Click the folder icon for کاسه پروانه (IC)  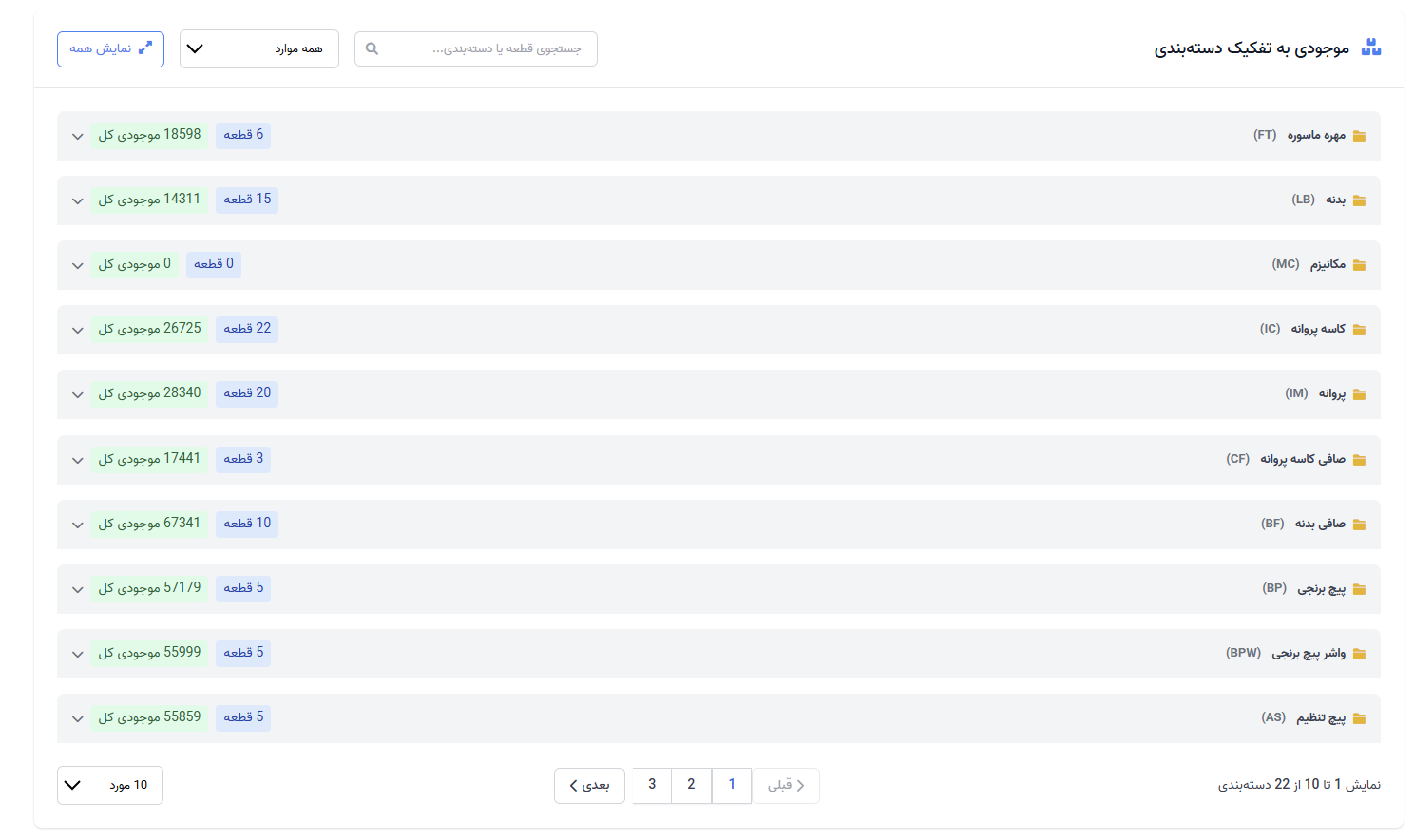pyautogui.click(x=1359, y=330)
